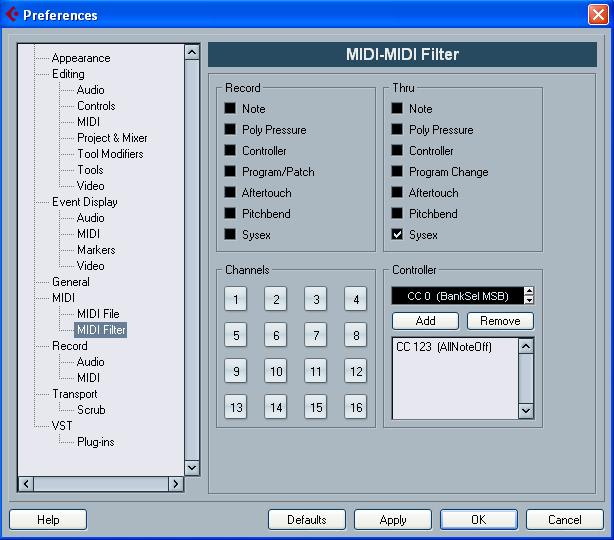
Task: Toggle MIDI channel 10 filter button
Action: click(x=276, y=371)
